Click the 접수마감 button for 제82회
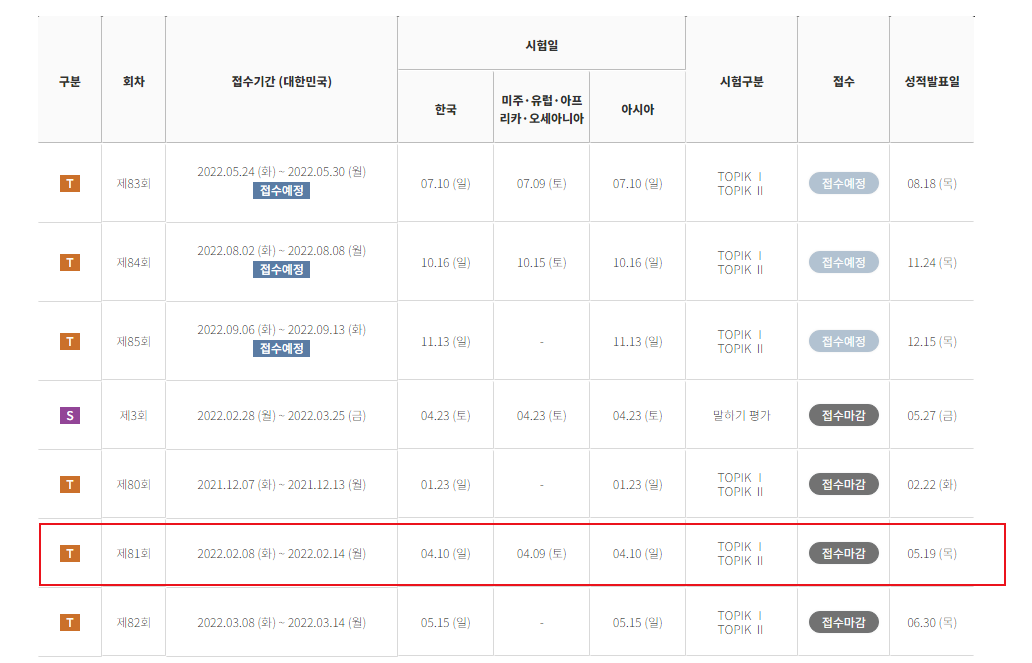This screenshot has height=663, width=1032. click(x=843, y=622)
